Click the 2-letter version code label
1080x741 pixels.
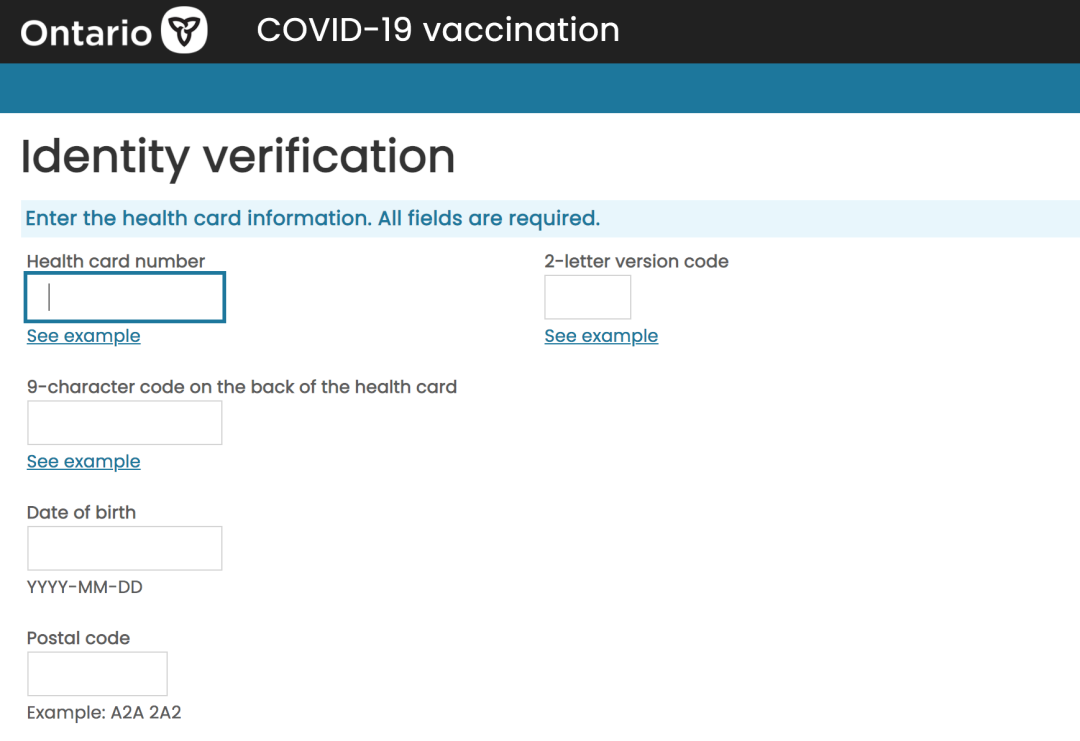pos(636,261)
